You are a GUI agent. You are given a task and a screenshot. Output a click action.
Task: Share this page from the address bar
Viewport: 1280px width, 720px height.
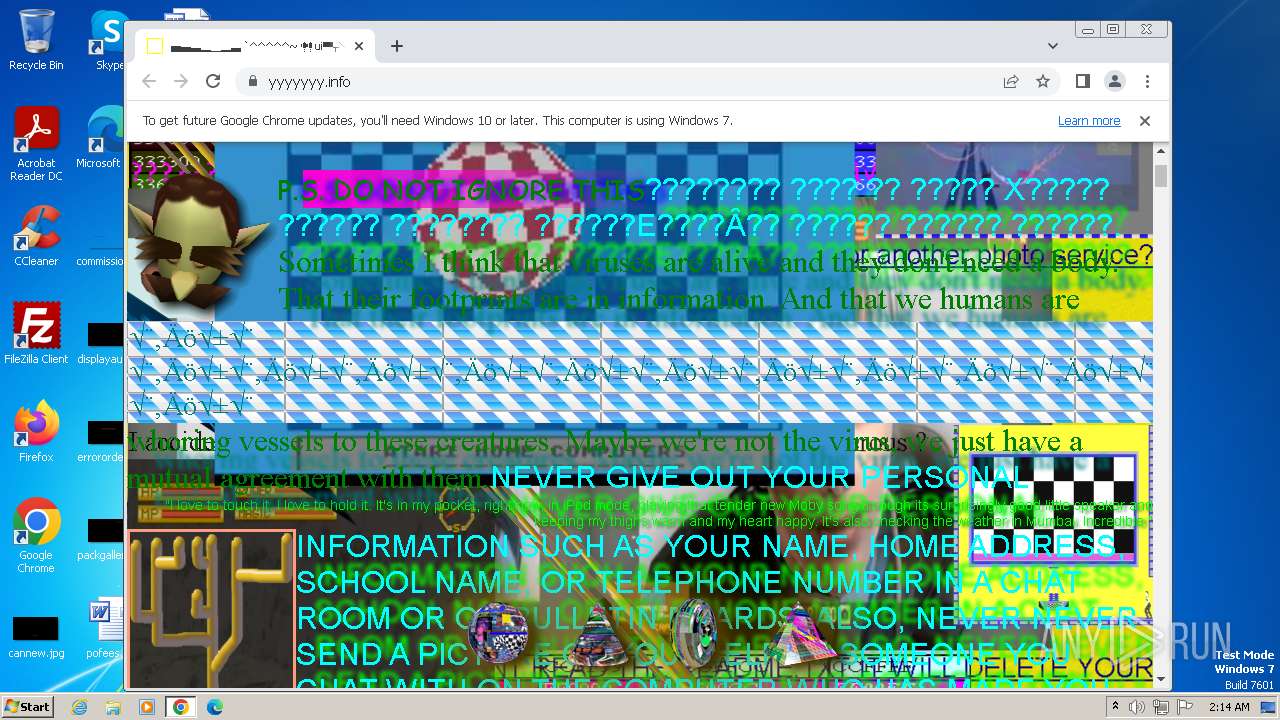click(1011, 81)
